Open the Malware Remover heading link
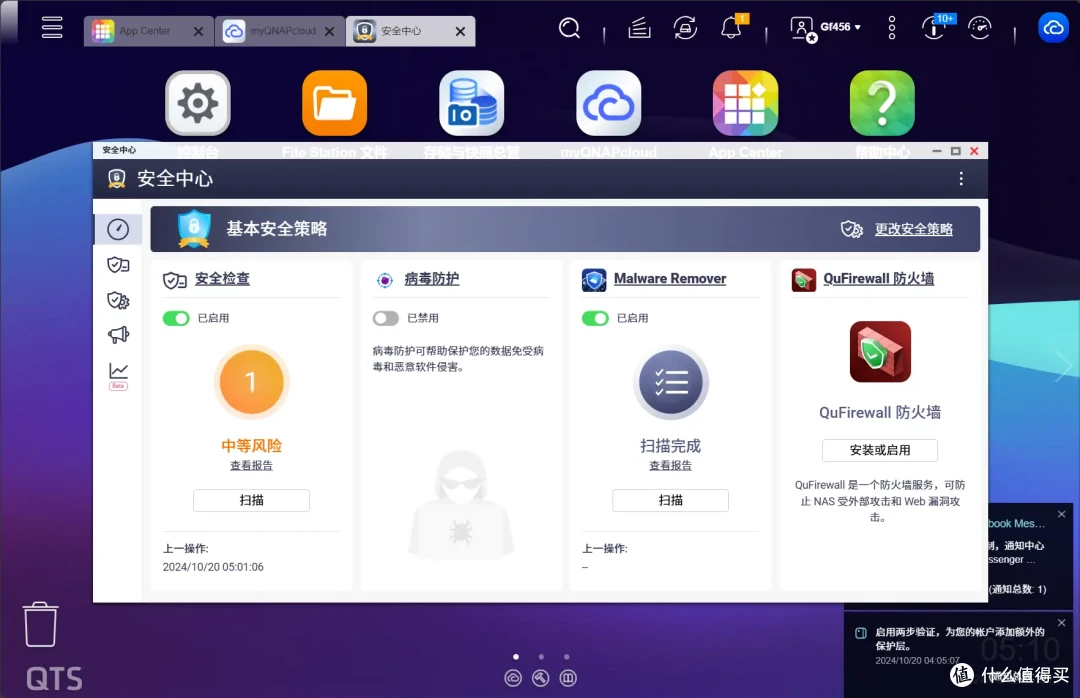1080x698 pixels. (669, 279)
